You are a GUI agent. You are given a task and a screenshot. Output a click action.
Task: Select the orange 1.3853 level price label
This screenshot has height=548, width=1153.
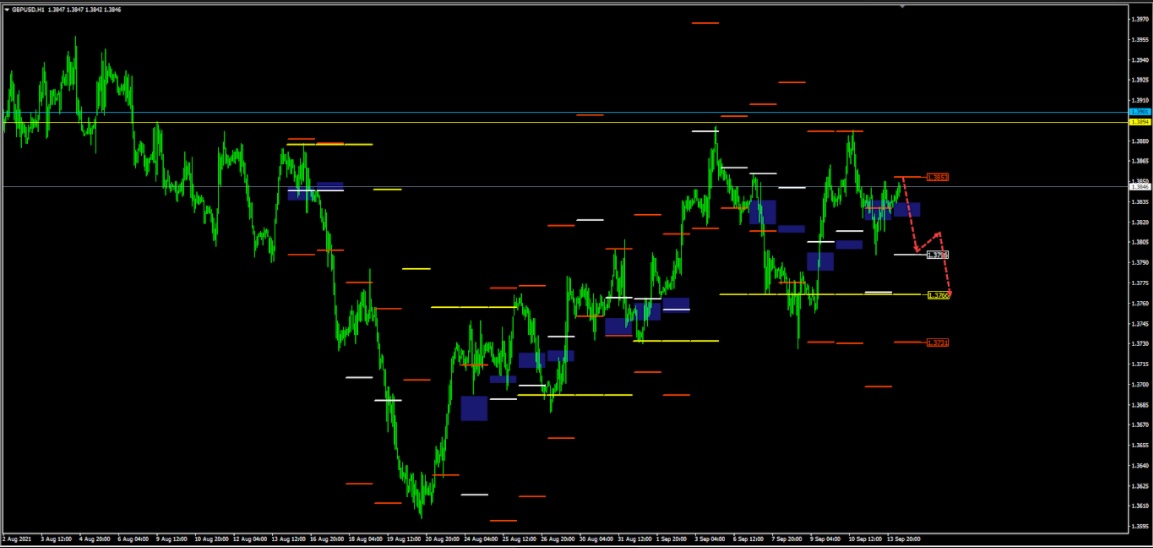[937, 177]
